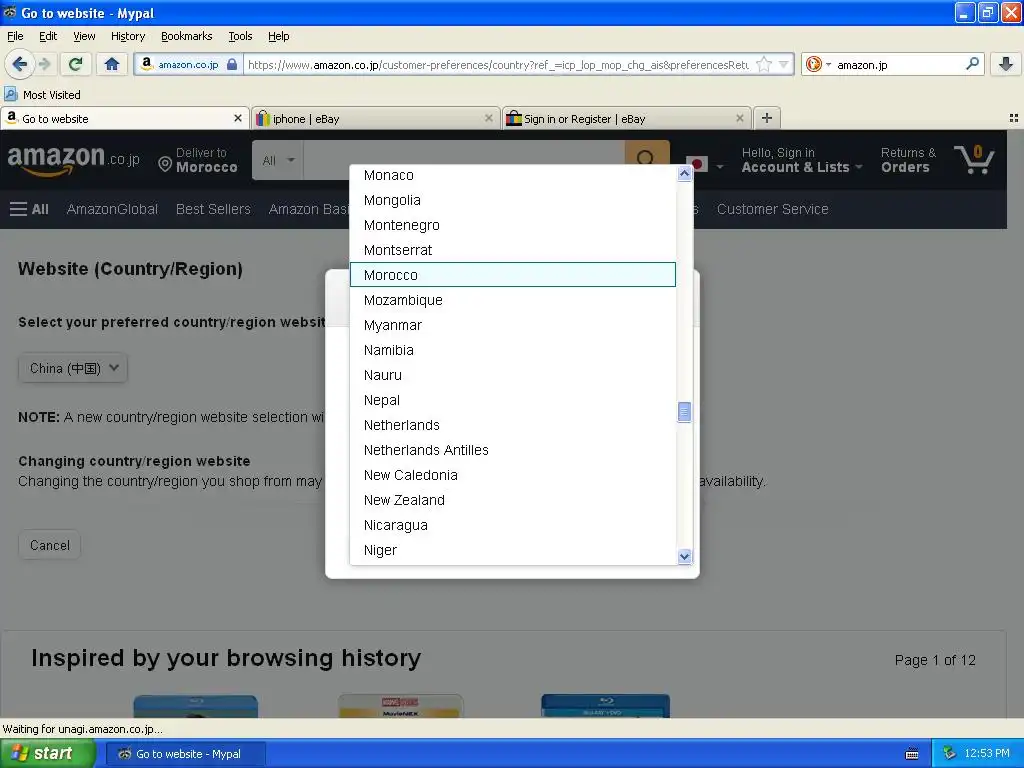1024x768 pixels.
Task: Open the Windows Start button
Action: tap(48, 754)
